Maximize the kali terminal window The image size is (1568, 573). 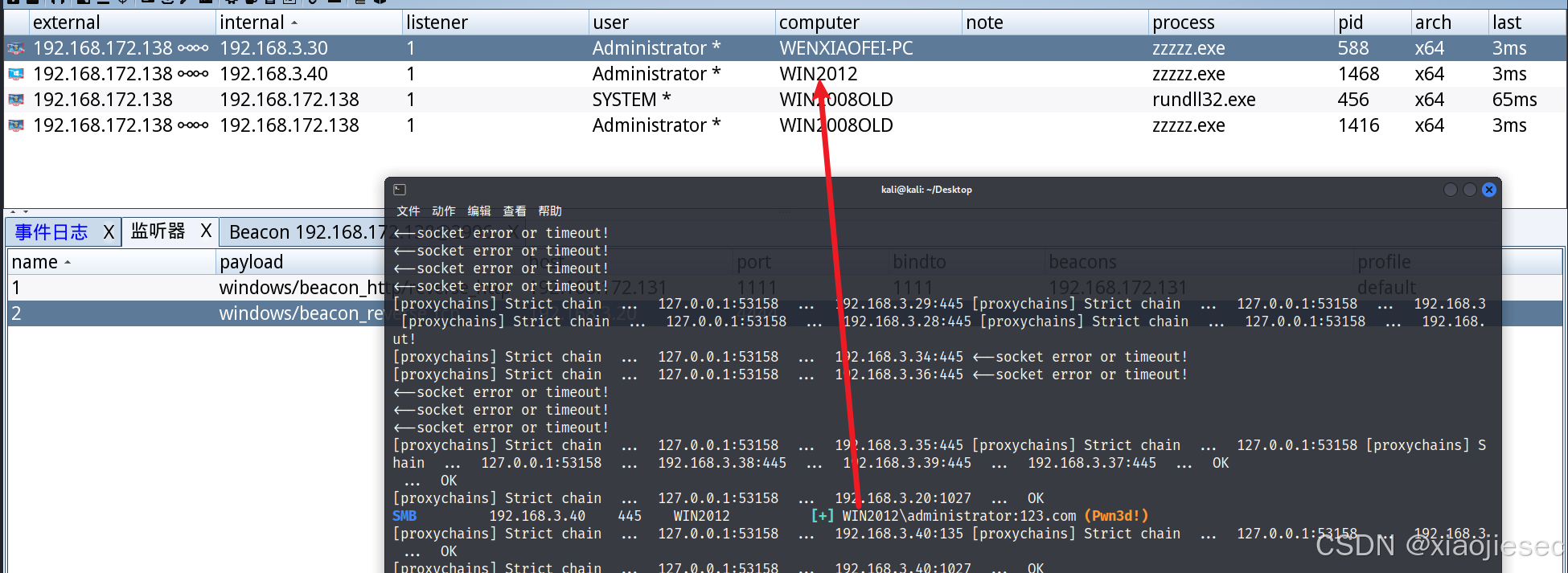tap(1470, 190)
